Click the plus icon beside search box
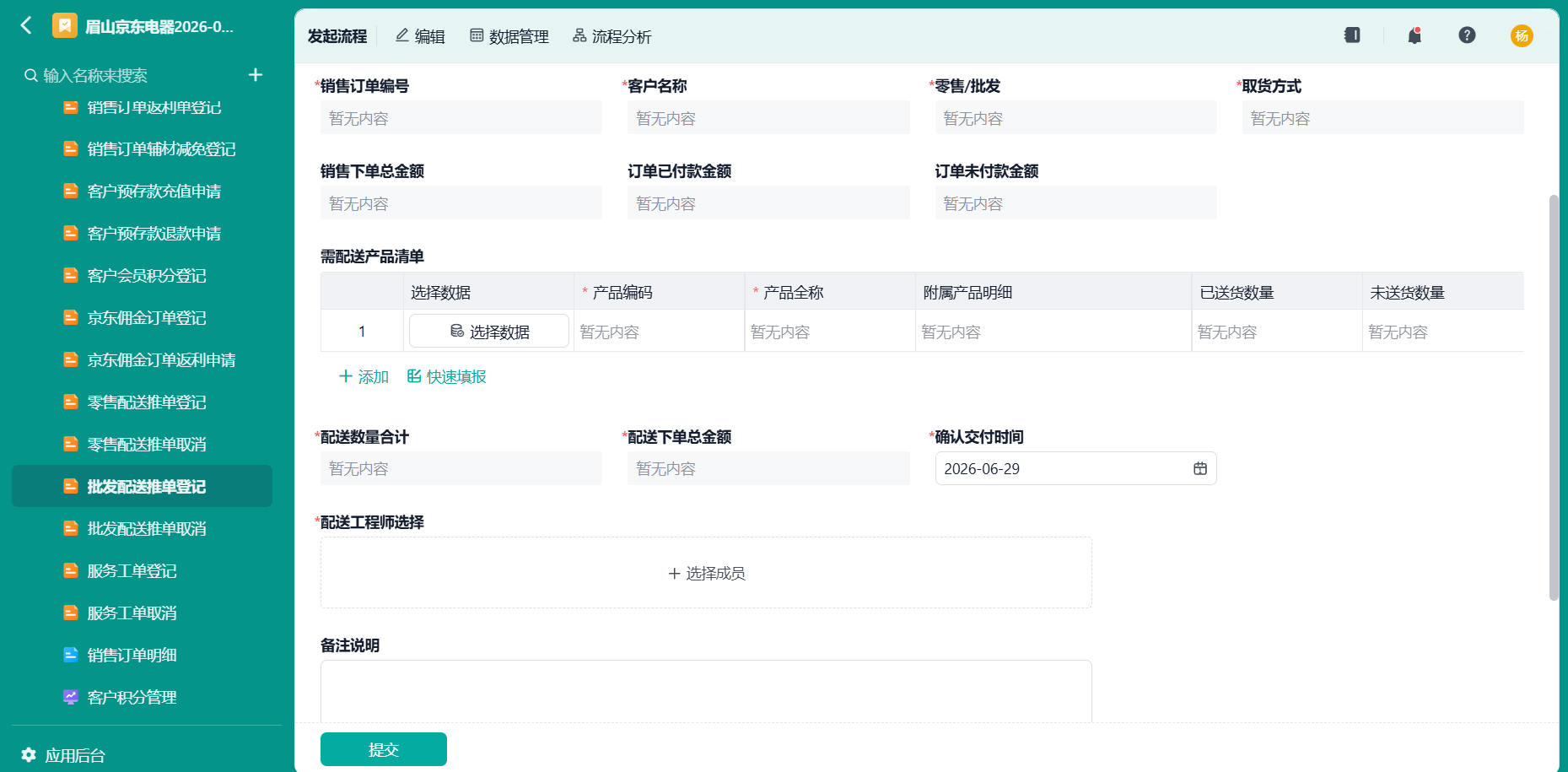1568x772 pixels. pyautogui.click(x=256, y=75)
